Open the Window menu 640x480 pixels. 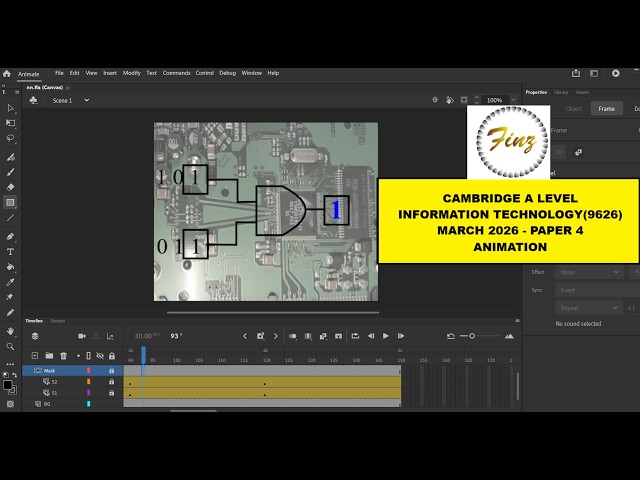tap(251, 73)
